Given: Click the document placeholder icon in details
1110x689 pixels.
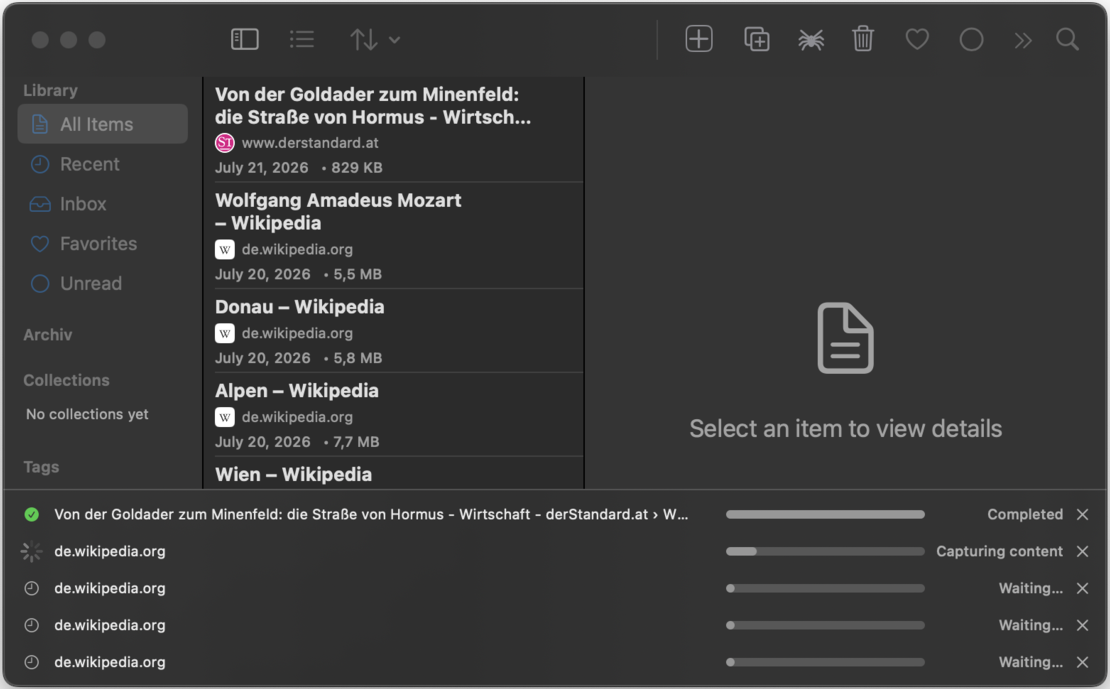Looking at the screenshot, I should [845, 338].
